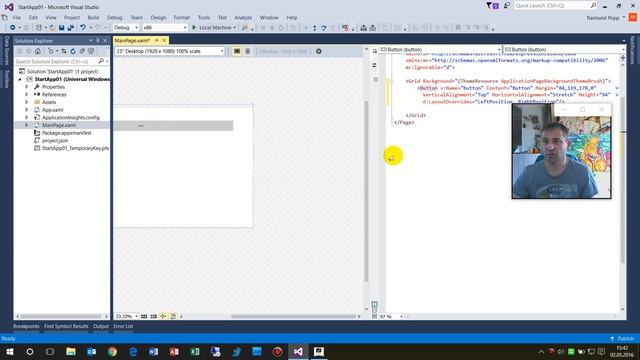This screenshot has height=360, width=640.
Task: Pin the Solution Explorer panel
Action: (98, 41)
